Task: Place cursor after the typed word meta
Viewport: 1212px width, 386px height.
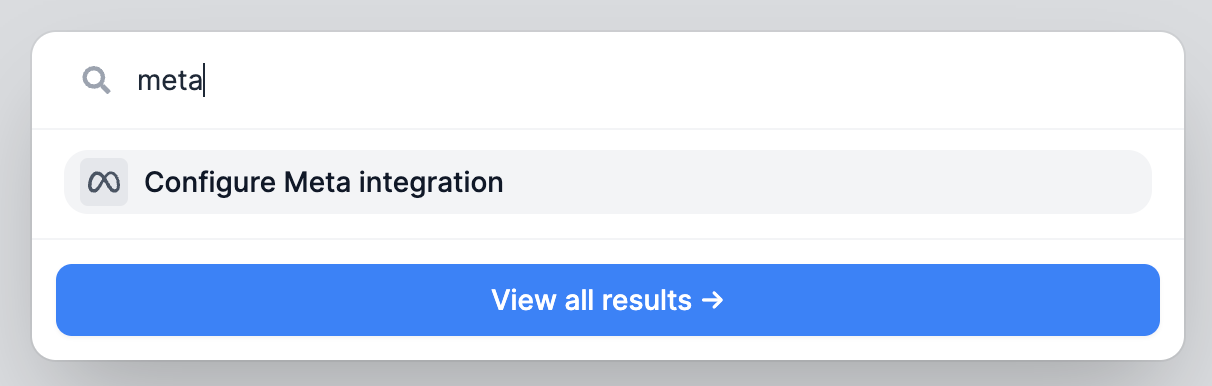Action: coord(204,81)
